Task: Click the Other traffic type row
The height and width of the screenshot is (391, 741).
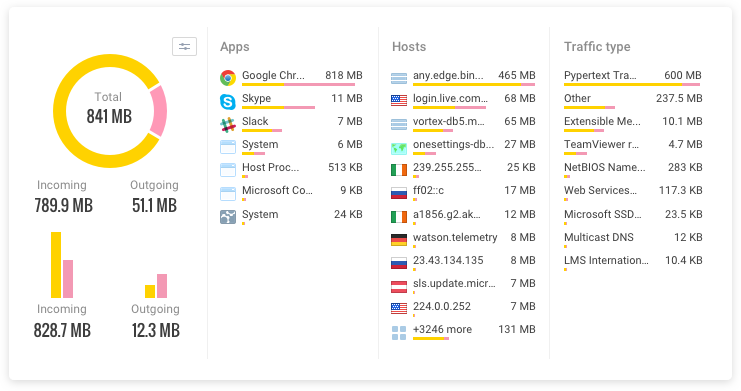Action: coord(633,101)
